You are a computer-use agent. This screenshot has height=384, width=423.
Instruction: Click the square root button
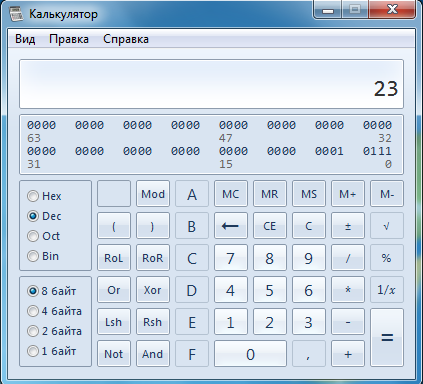pos(387,226)
